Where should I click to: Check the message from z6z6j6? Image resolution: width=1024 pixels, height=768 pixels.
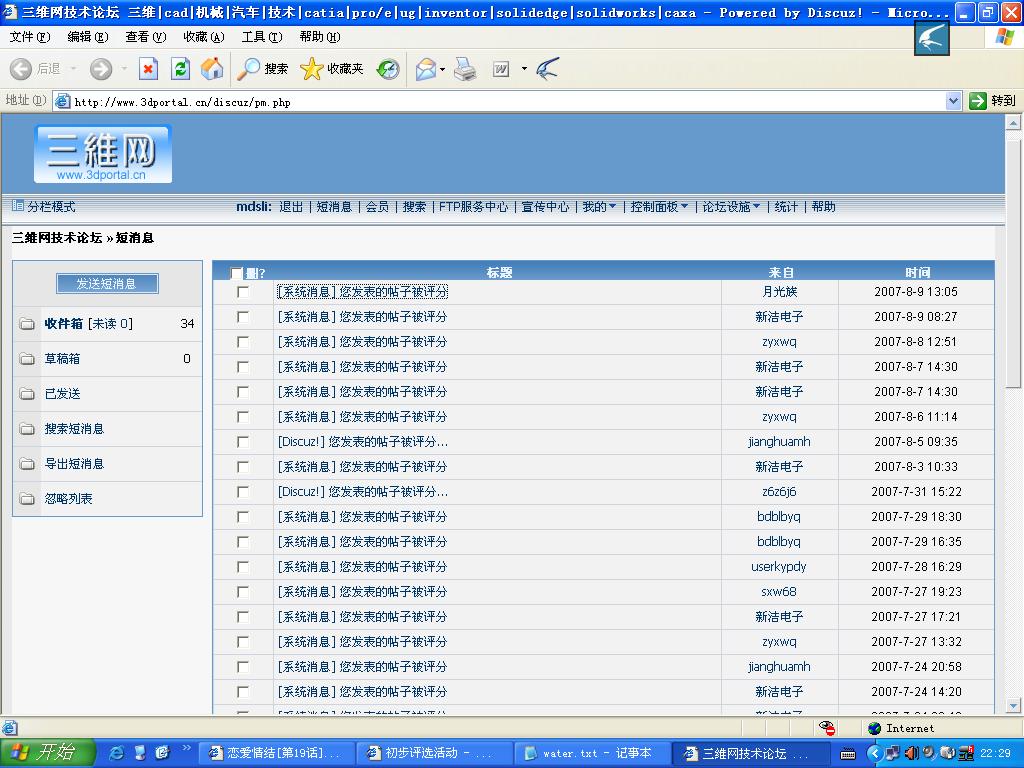[243, 492]
